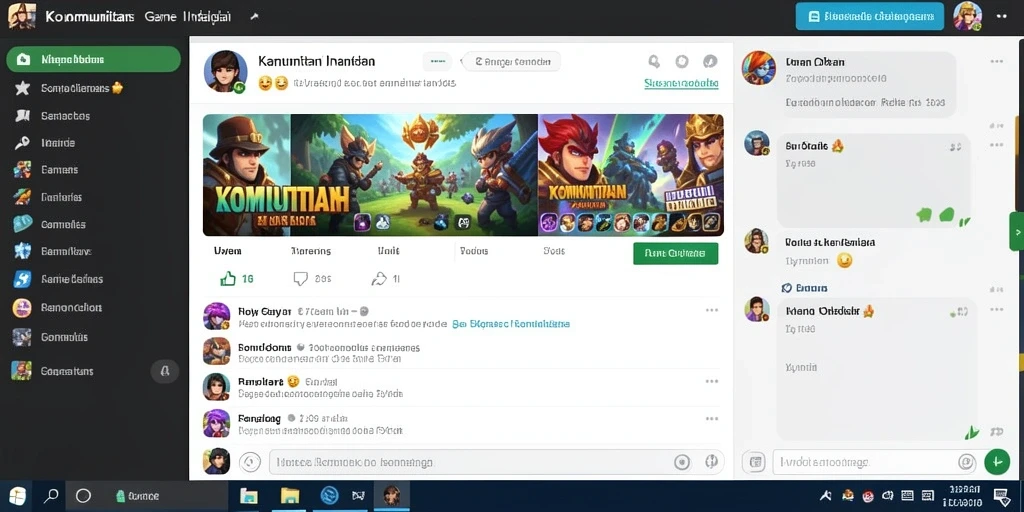Click the chat message input field

[x=874, y=462]
